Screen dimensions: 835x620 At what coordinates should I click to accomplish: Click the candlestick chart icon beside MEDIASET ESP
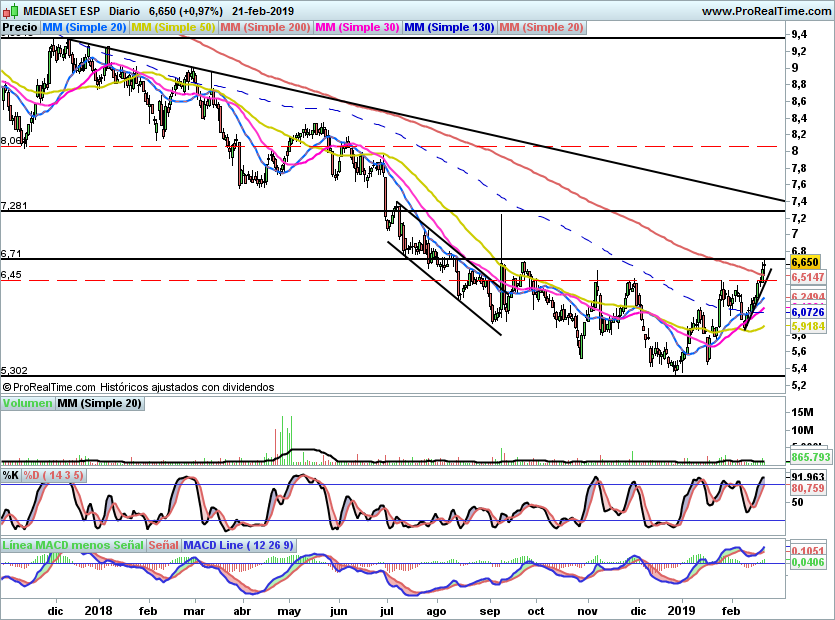point(11,11)
